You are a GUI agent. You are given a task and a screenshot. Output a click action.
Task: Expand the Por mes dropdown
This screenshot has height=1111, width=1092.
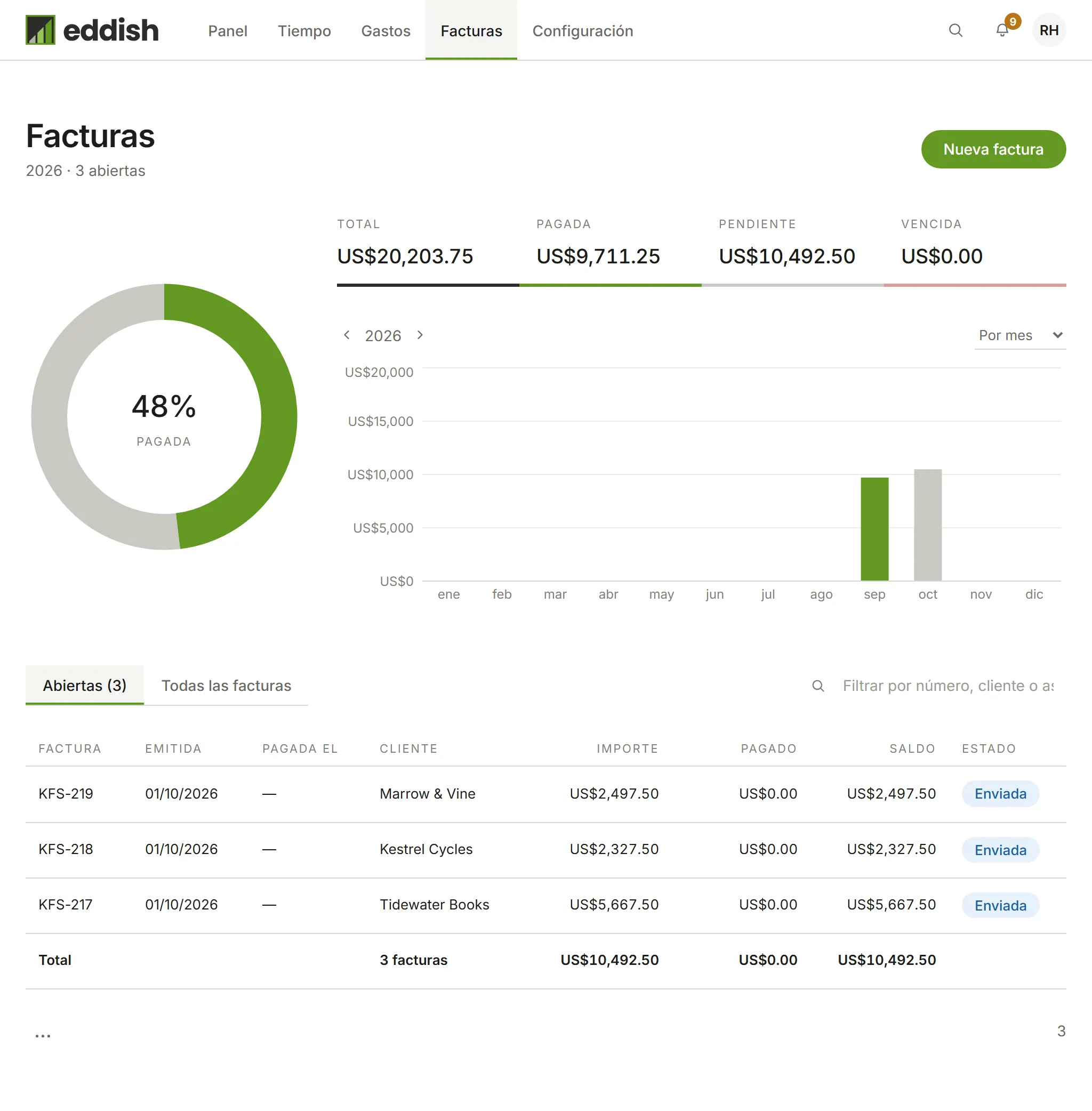point(1019,335)
